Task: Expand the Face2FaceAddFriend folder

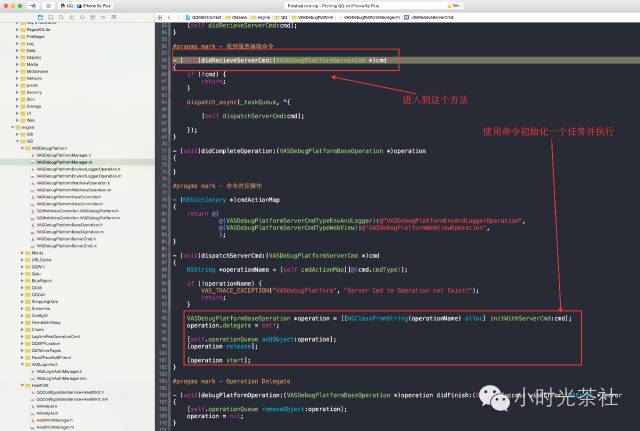Action: click(x=22, y=357)
